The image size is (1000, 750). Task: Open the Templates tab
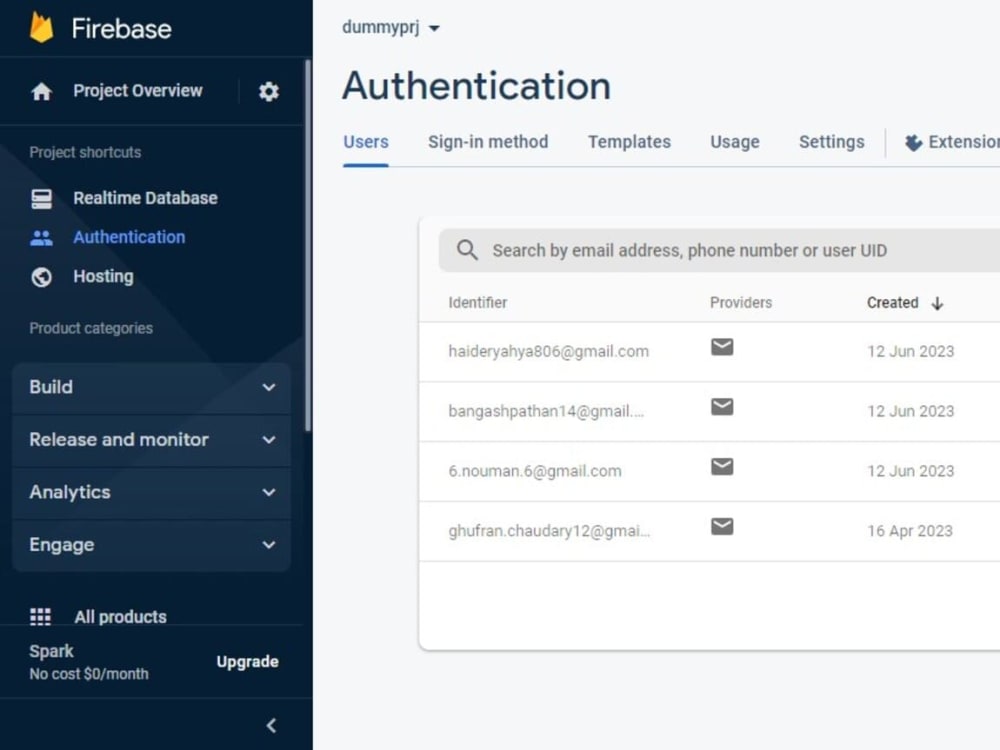point(629,142)
